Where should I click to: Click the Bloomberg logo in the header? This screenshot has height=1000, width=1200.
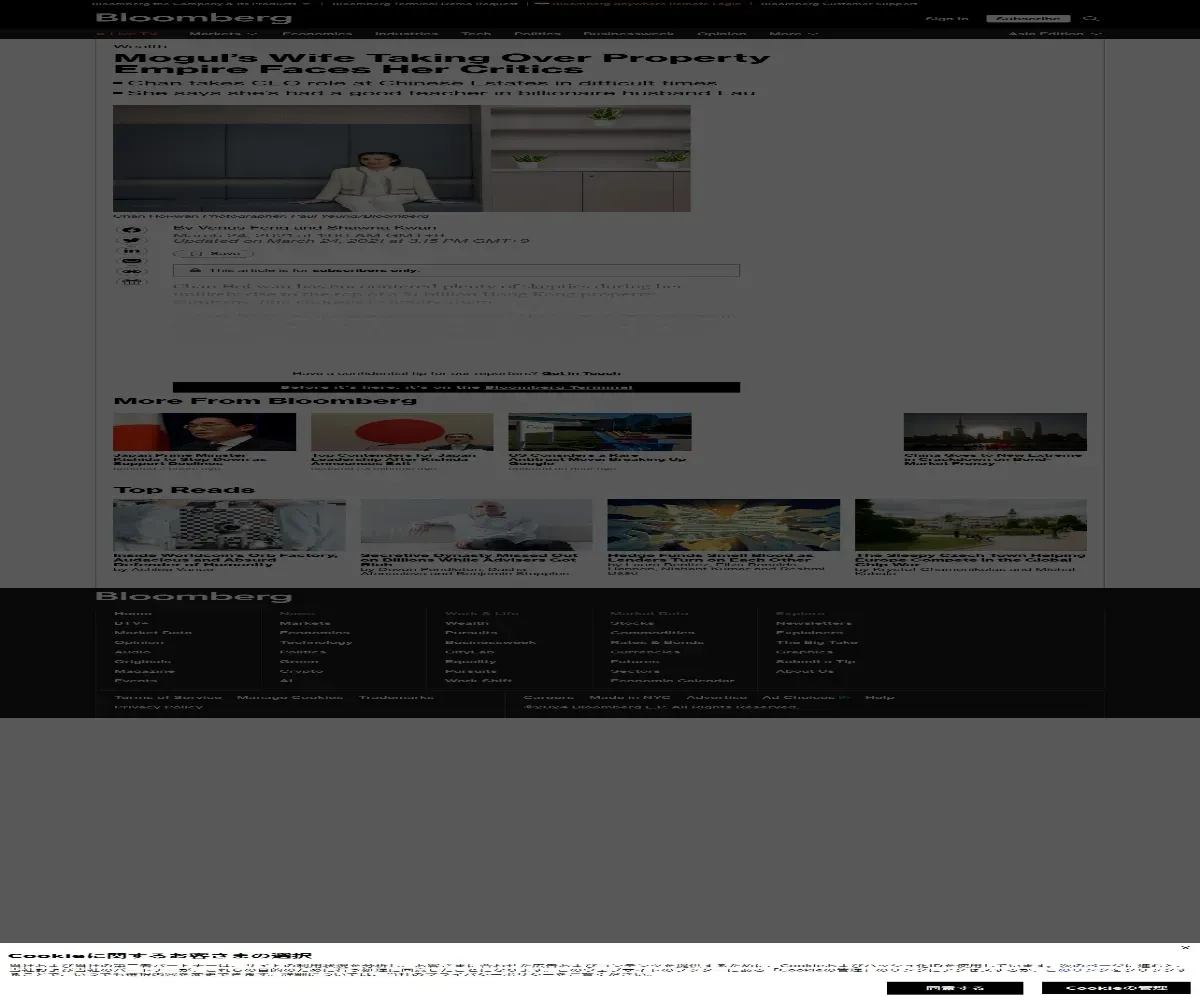pyautogui.click(x=194, y=18)
